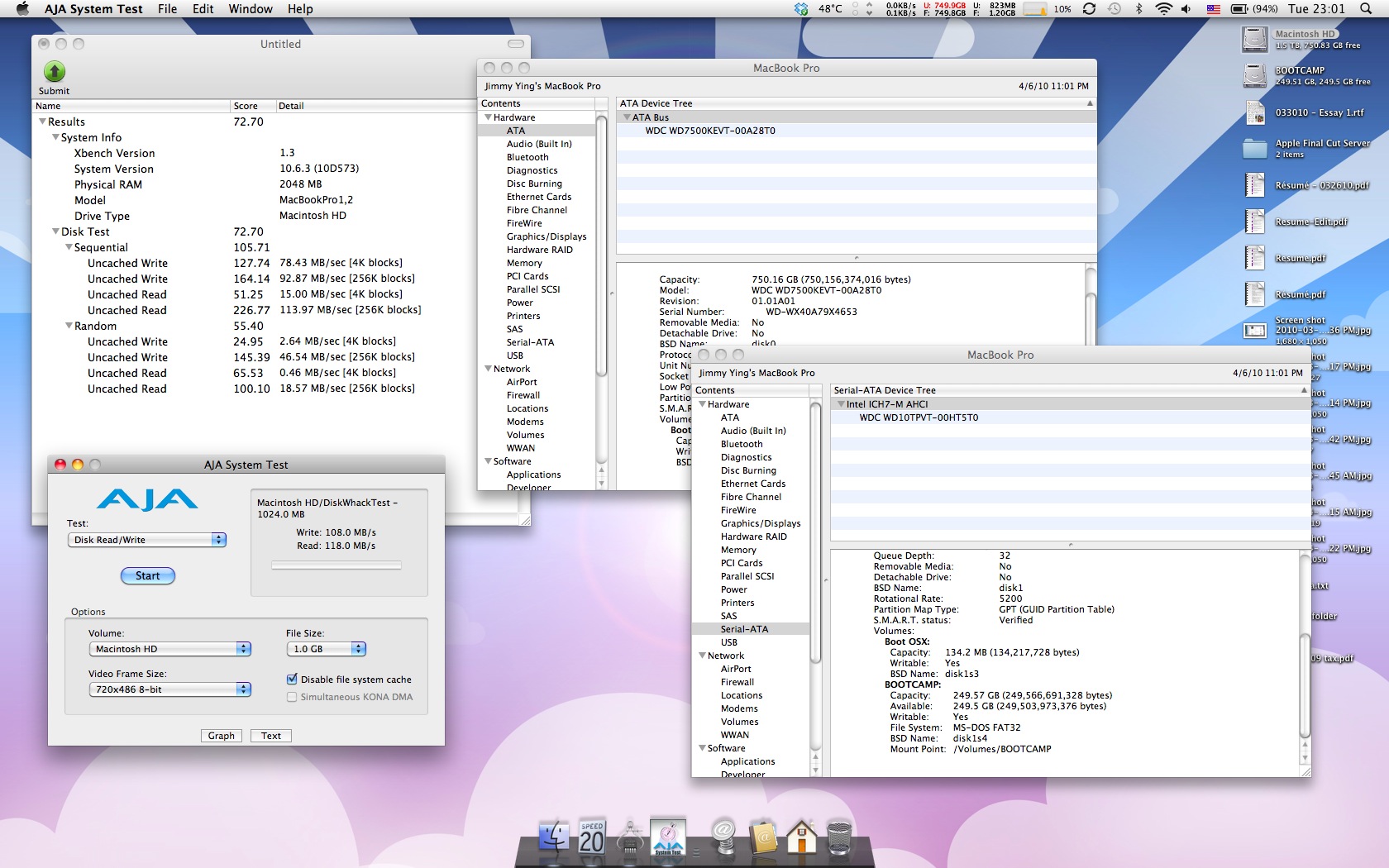Viewport: 1389px width, 868px height.
Task: Open the File Size 1.0 GB dropdown
Action: click(327, 649)
